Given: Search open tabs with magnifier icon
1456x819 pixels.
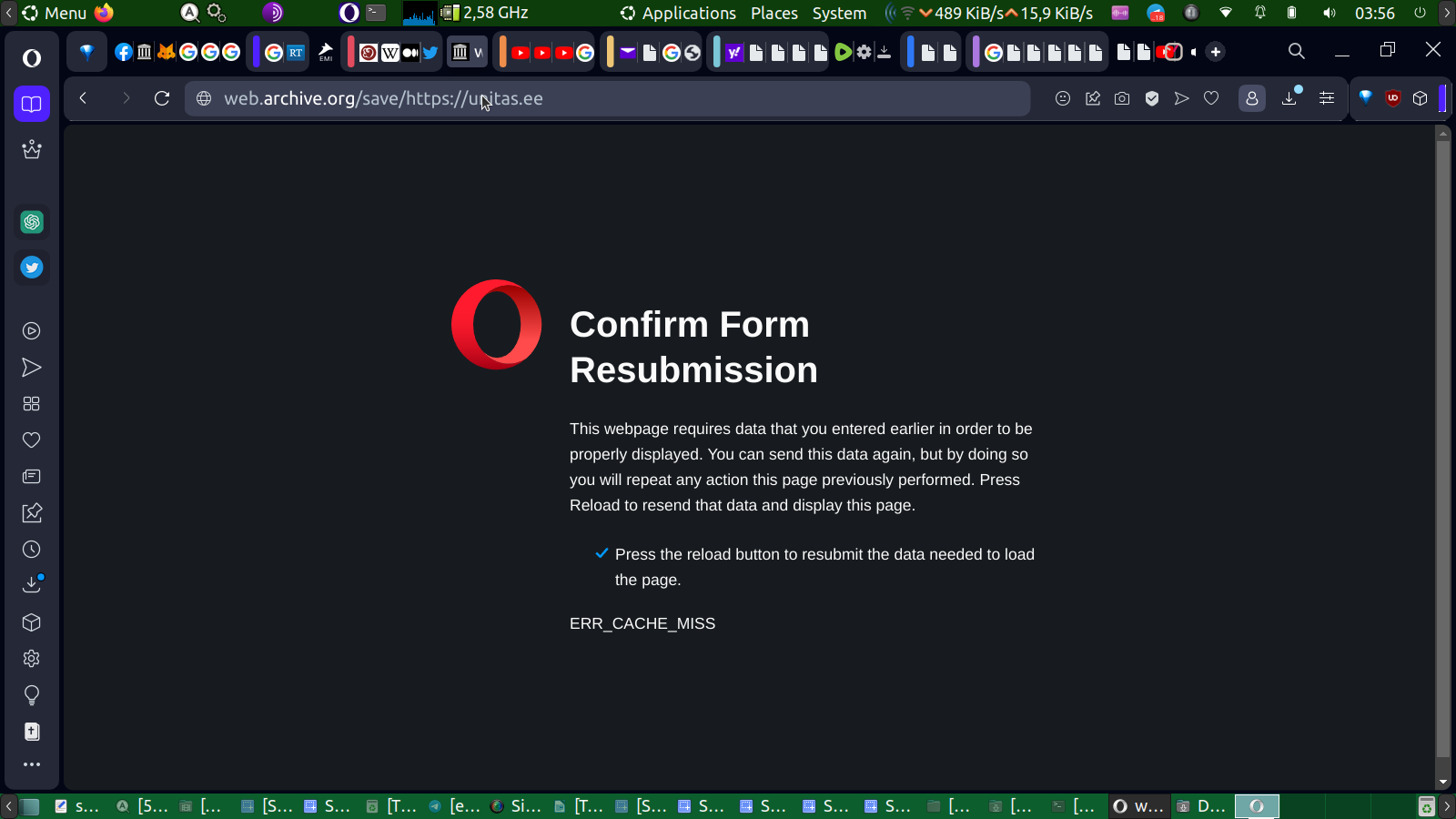Looking at the screenshot, I should tap(1297, 52).
